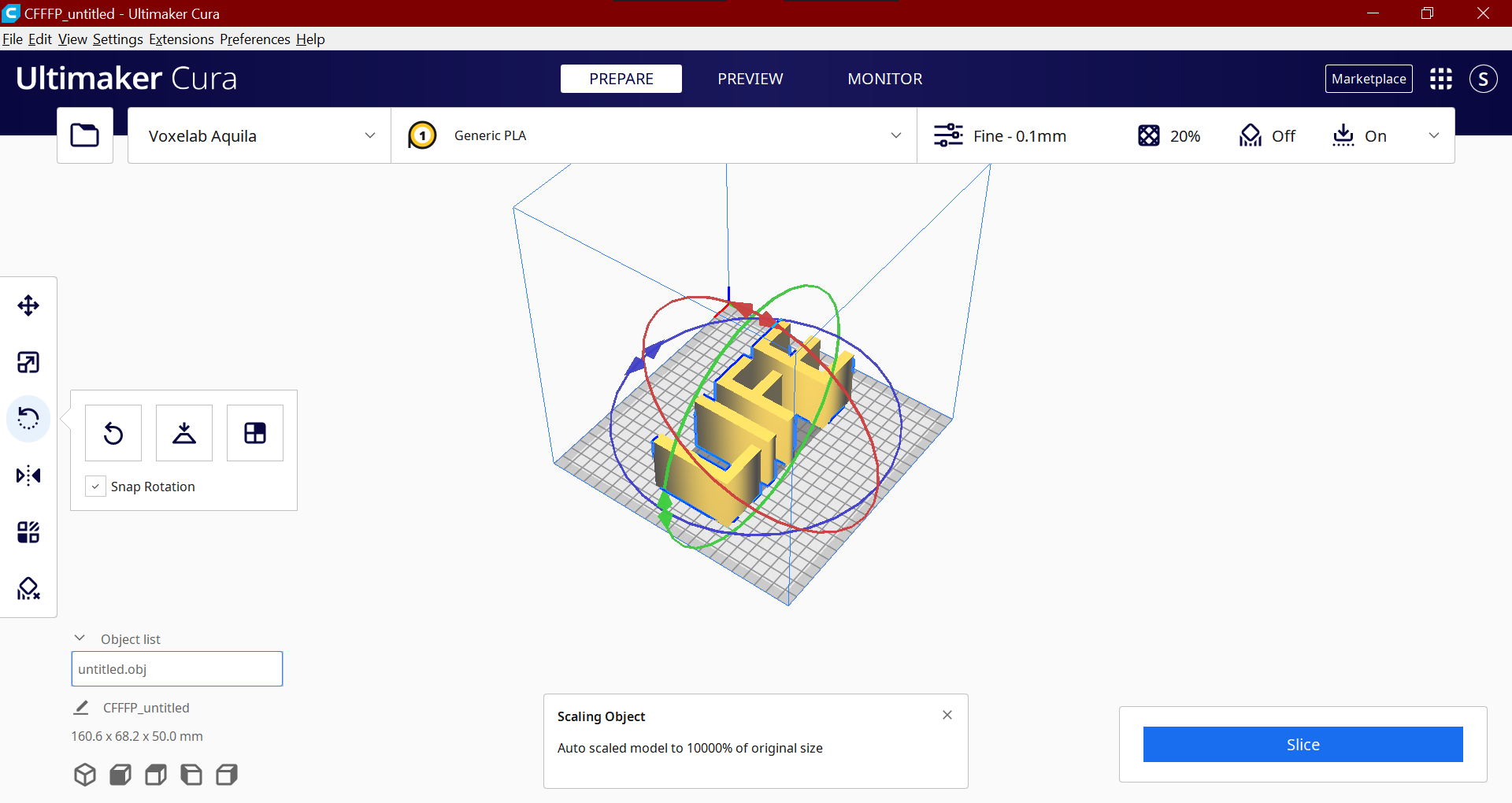The width and height of the screenshot is (1512, 803).
Task: Open Per Model Settings tool
Action: pos(28,532)
